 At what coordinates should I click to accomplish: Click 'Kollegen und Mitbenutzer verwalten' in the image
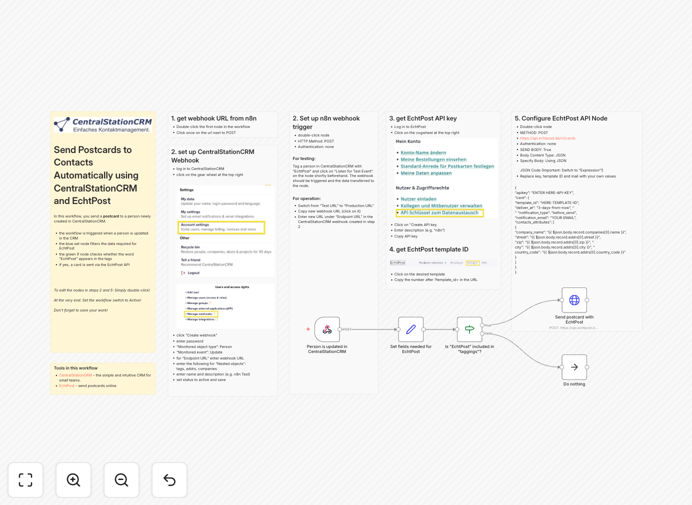coord(441,206)
